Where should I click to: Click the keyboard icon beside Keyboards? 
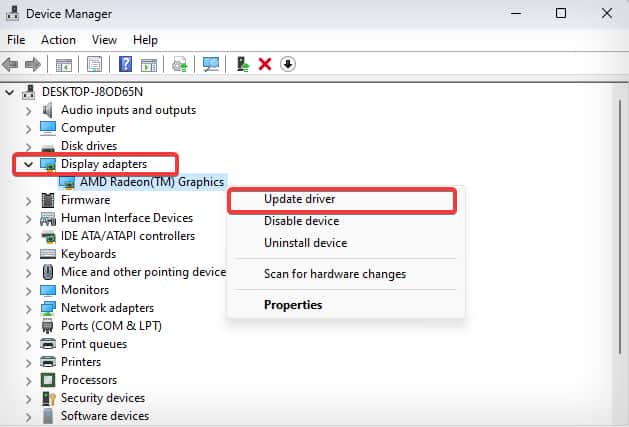click(48, 254)
